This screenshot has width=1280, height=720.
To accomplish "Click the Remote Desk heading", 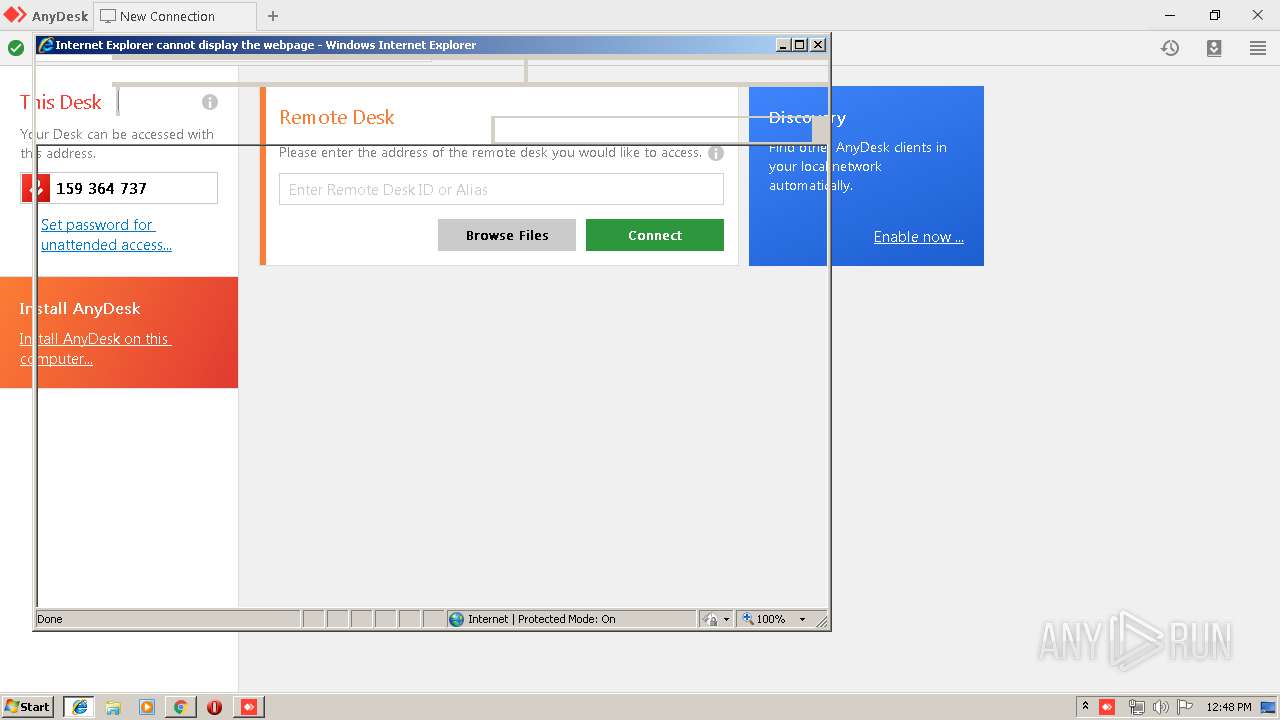I will pyautogui.click(x=337, y=117).
